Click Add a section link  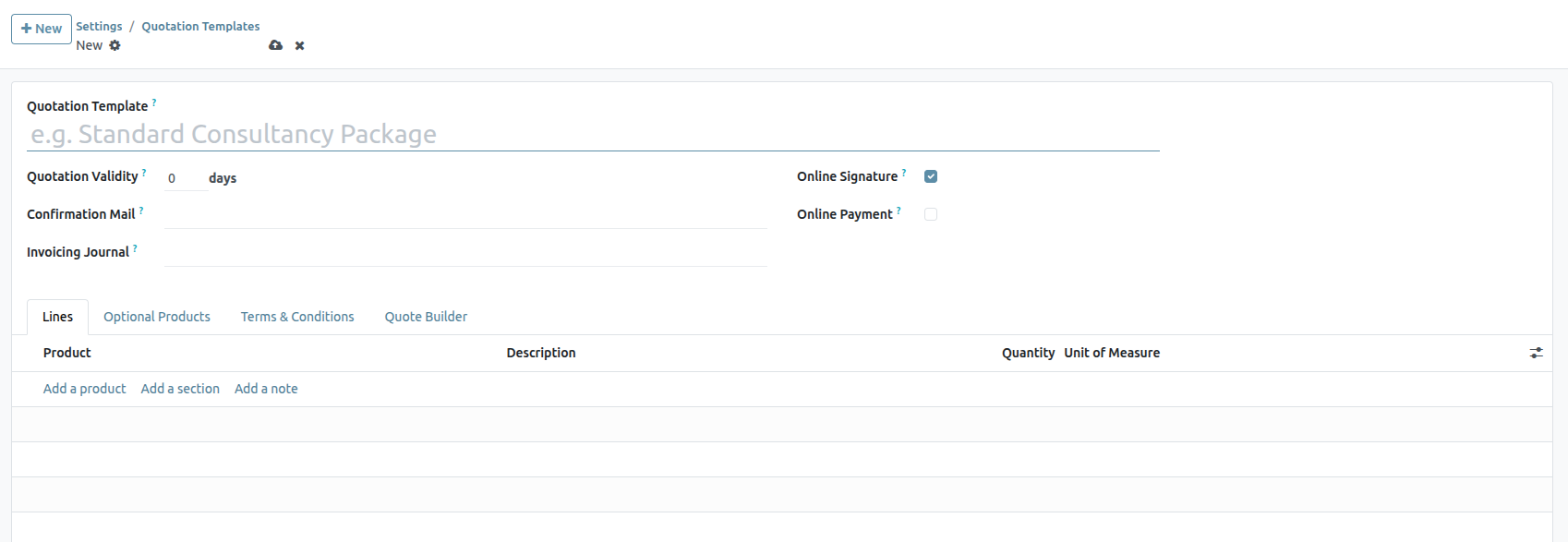coord(180,389)
